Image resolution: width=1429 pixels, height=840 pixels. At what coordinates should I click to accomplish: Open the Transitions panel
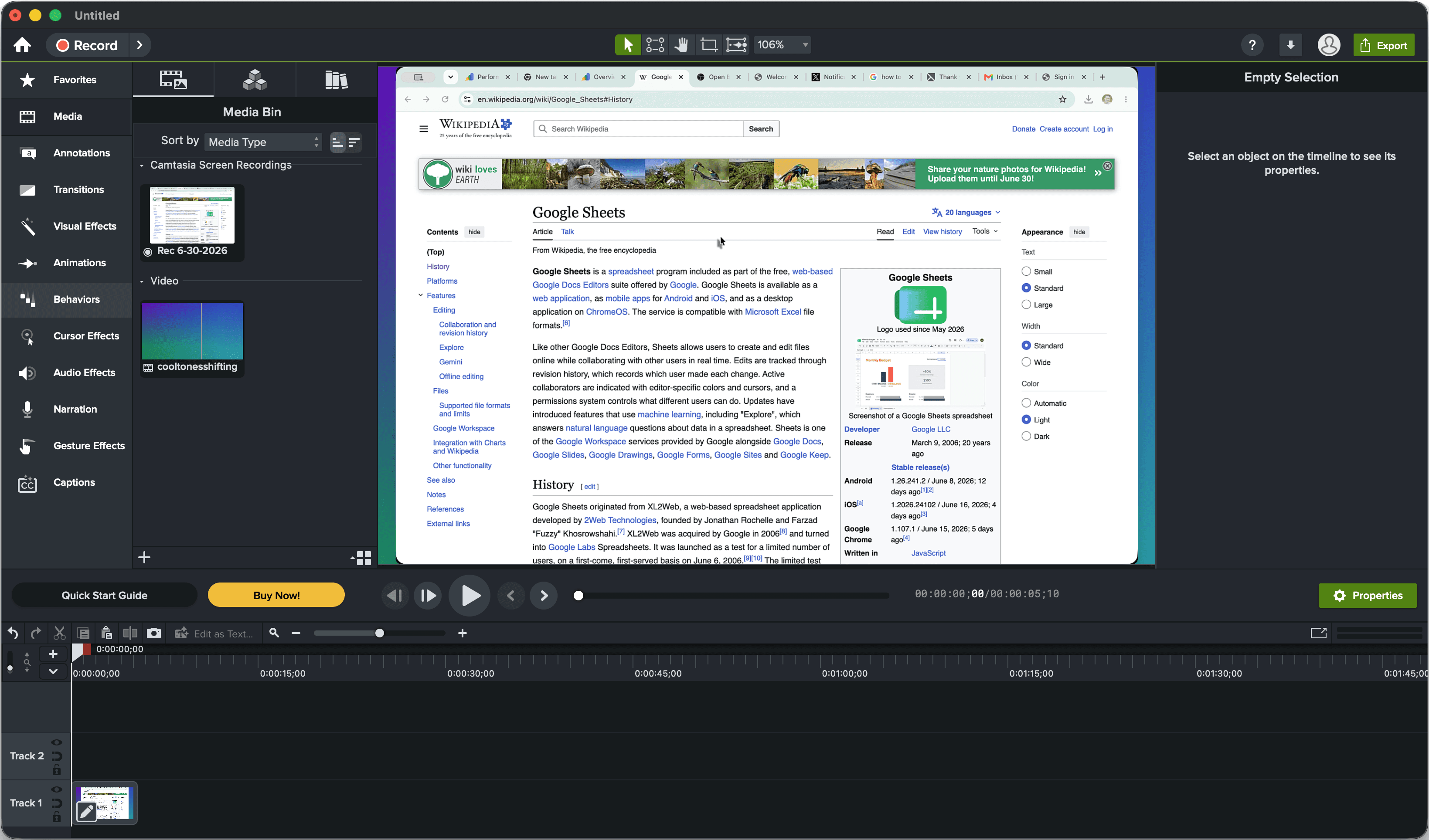tap(67, 190)
